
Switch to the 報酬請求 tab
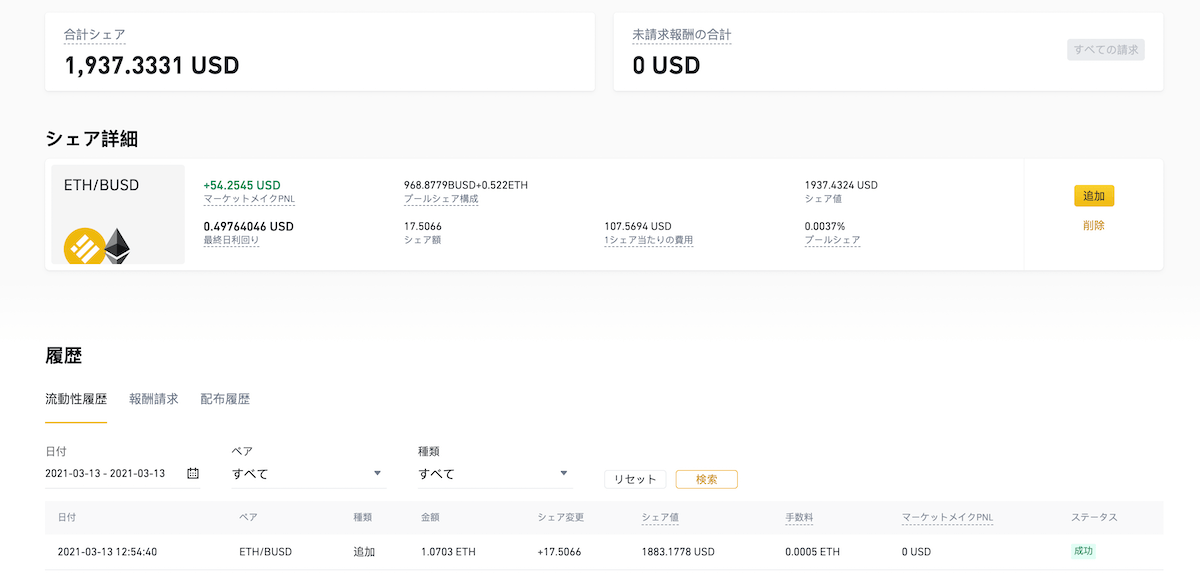[x=153, y=399]
